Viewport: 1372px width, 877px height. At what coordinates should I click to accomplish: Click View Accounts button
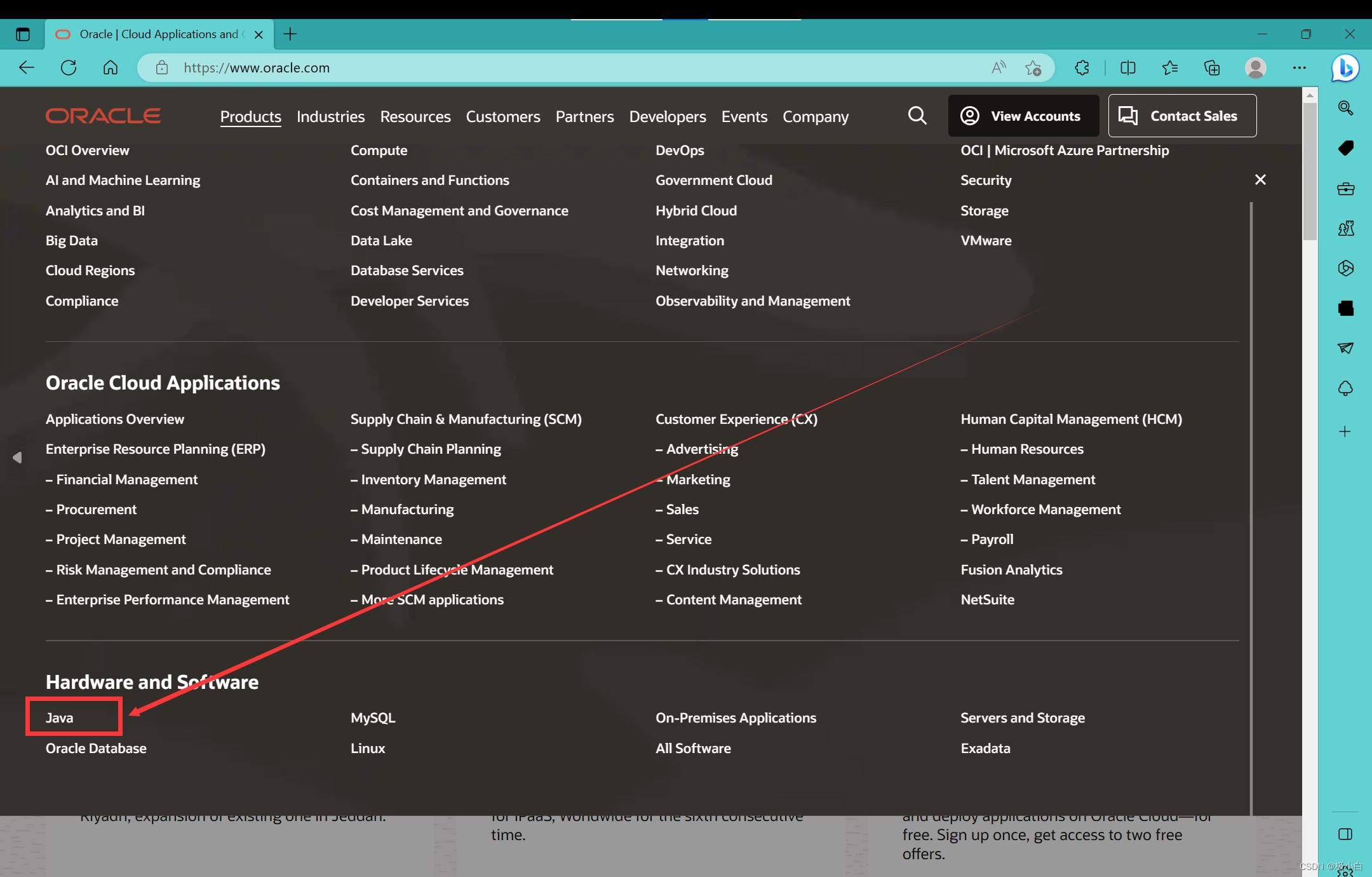pyautogui.click(x=1023, y=116)
